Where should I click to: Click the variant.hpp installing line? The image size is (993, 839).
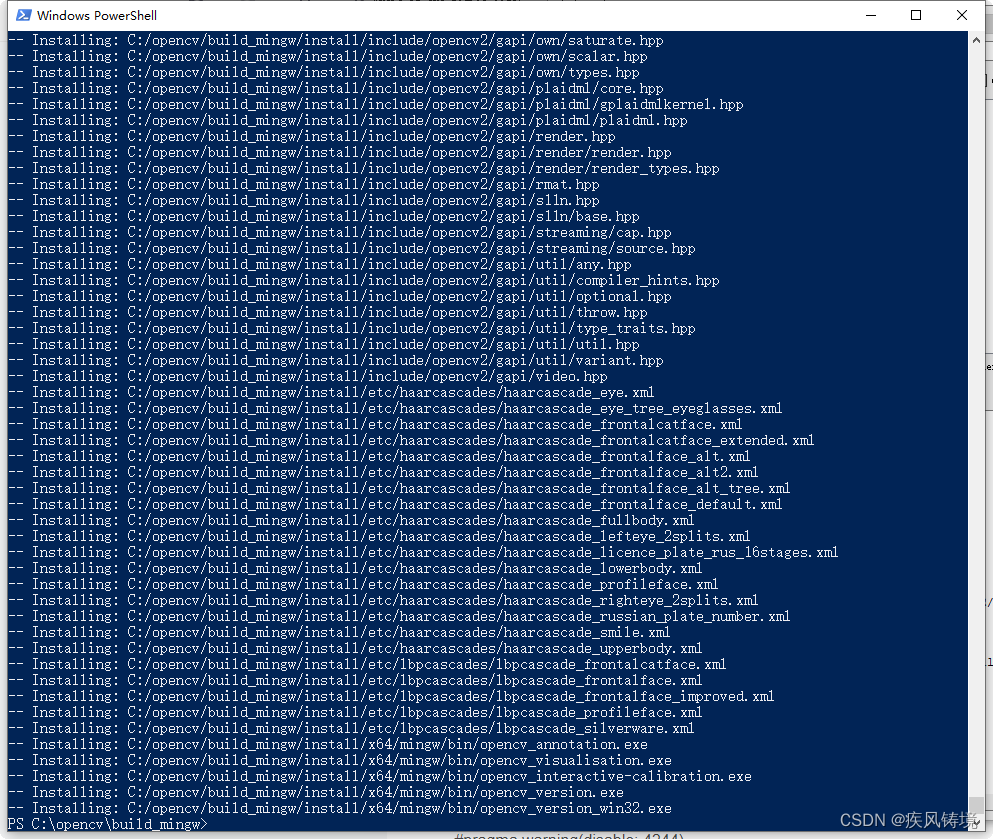[336, 360]
